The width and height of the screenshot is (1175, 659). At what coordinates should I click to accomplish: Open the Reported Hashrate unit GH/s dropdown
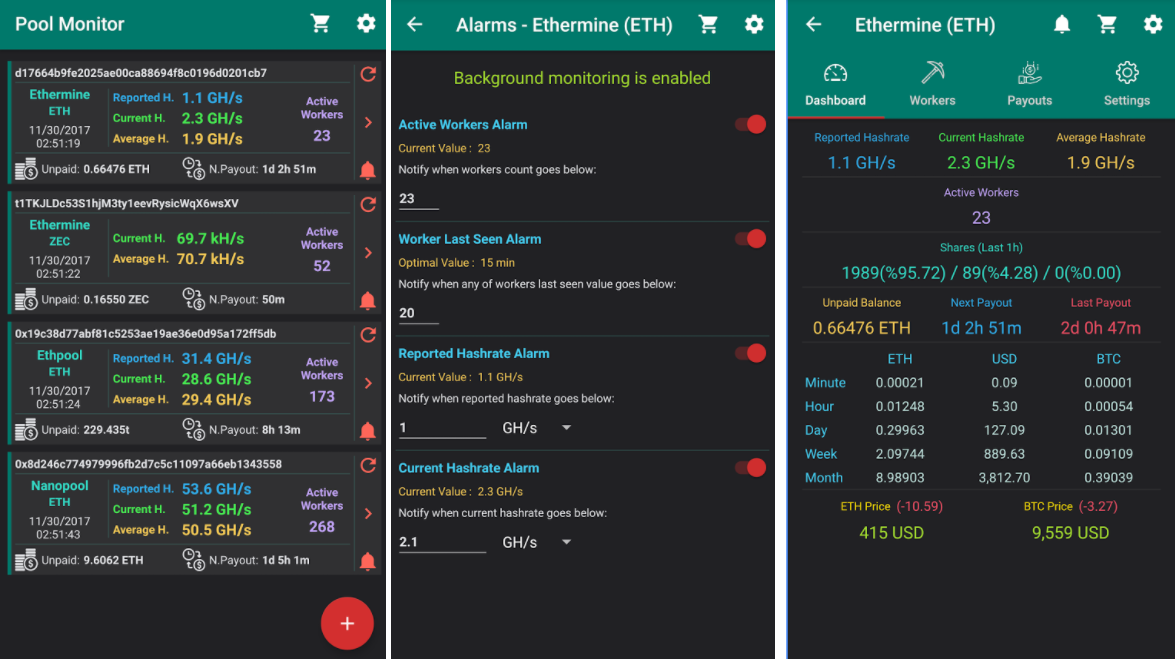(x=537, y=427)
